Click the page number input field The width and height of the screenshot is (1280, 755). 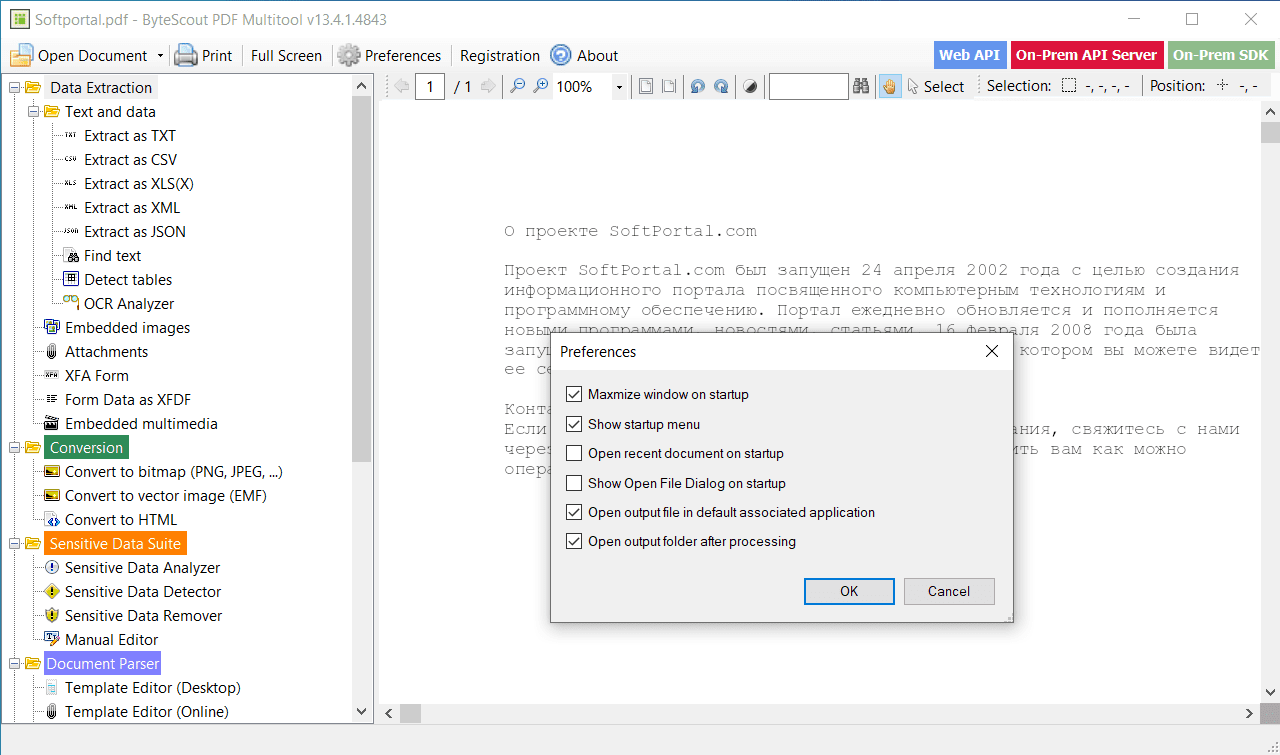coord(430,87)
